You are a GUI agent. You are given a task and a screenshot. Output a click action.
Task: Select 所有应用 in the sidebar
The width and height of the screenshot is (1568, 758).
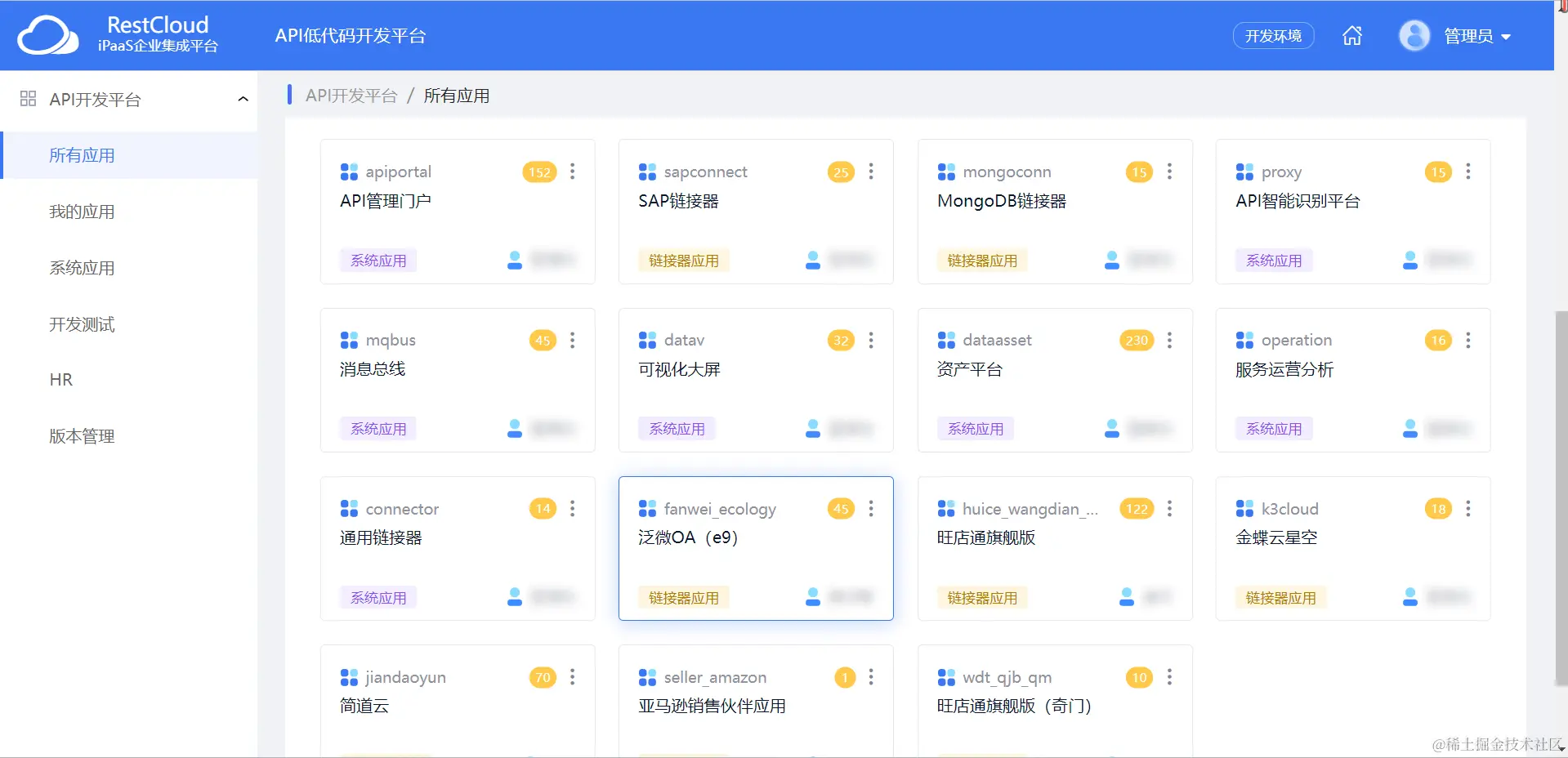[x=128, y=155]
